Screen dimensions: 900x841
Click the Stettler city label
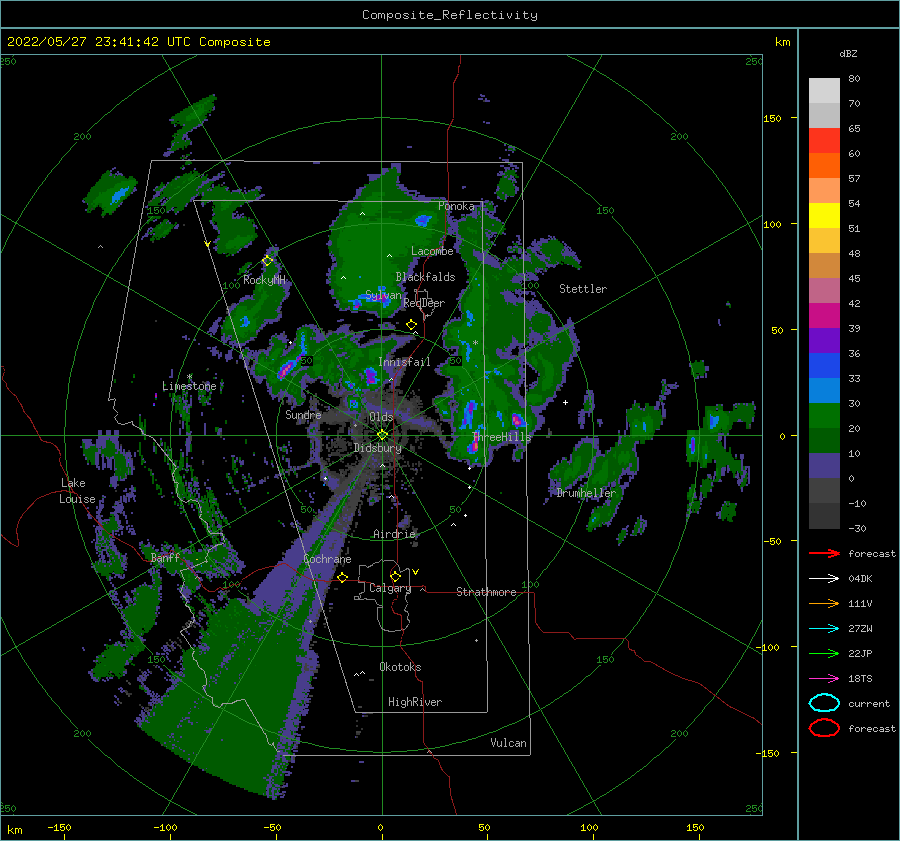pyautogui.click(x=583, y=289)
